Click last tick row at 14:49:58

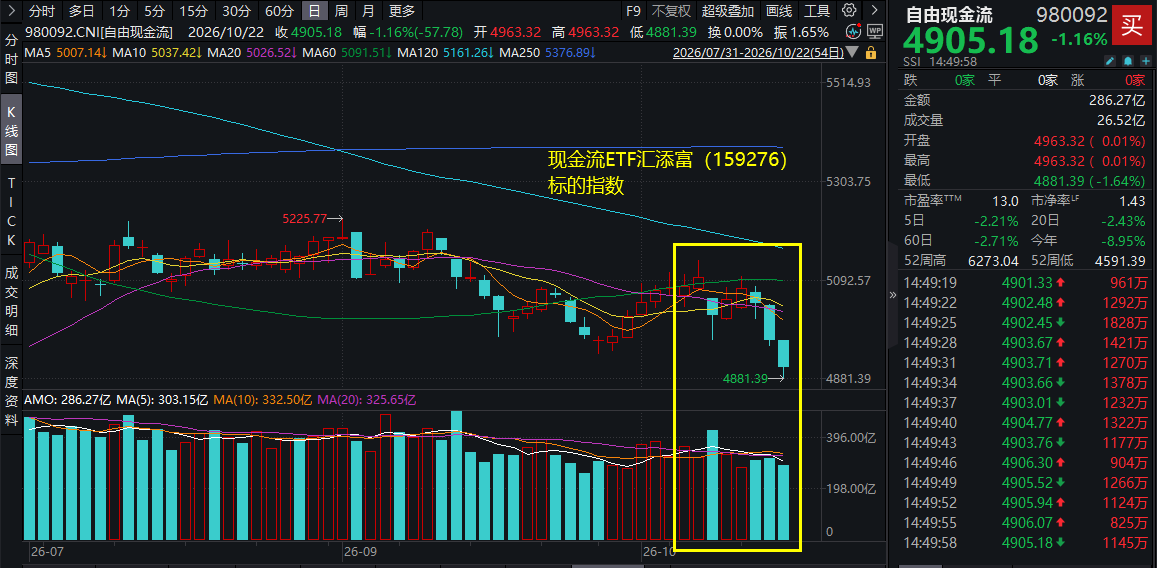click(1025, 544)
